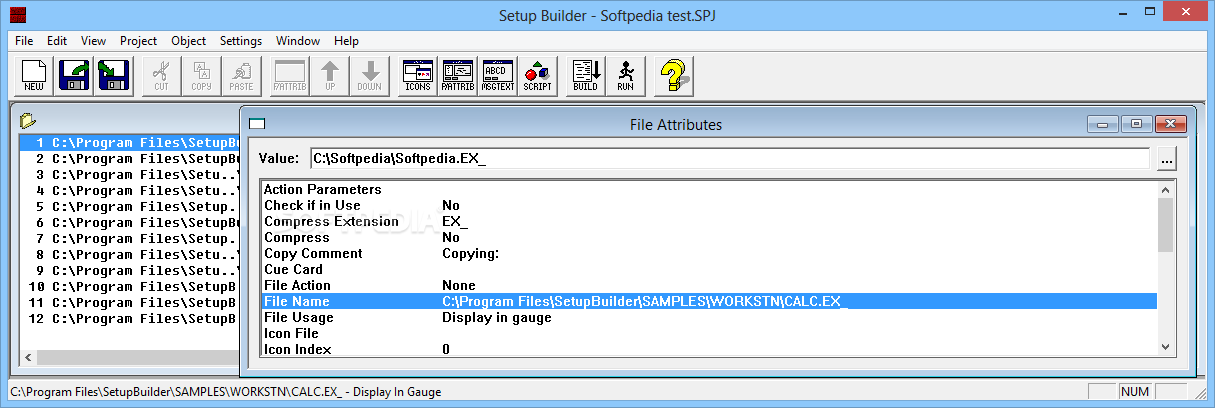
Task: Click the attributes list vertical scrollbar thumb
Action: click(x=1165, y=225)
